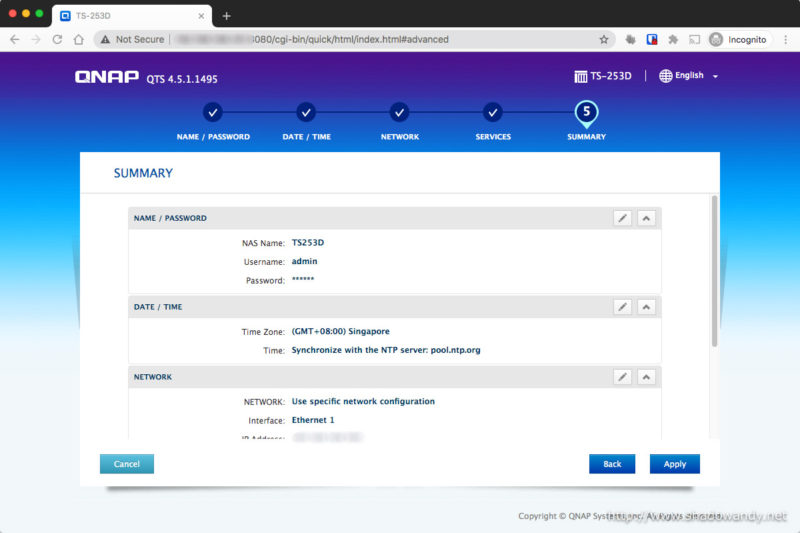The height and width of the screenshot is (533, 800).
Task: Collapse the Name / Password section
Action: click(646, 218)
